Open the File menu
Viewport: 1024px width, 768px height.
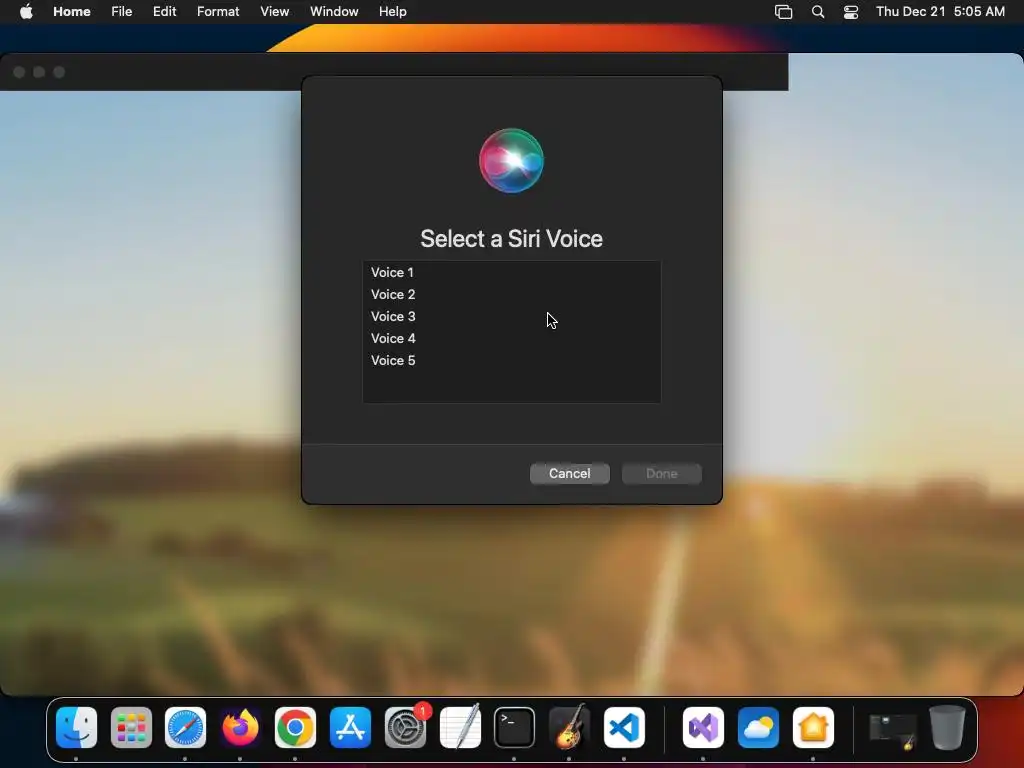click(x=121, y=11)
